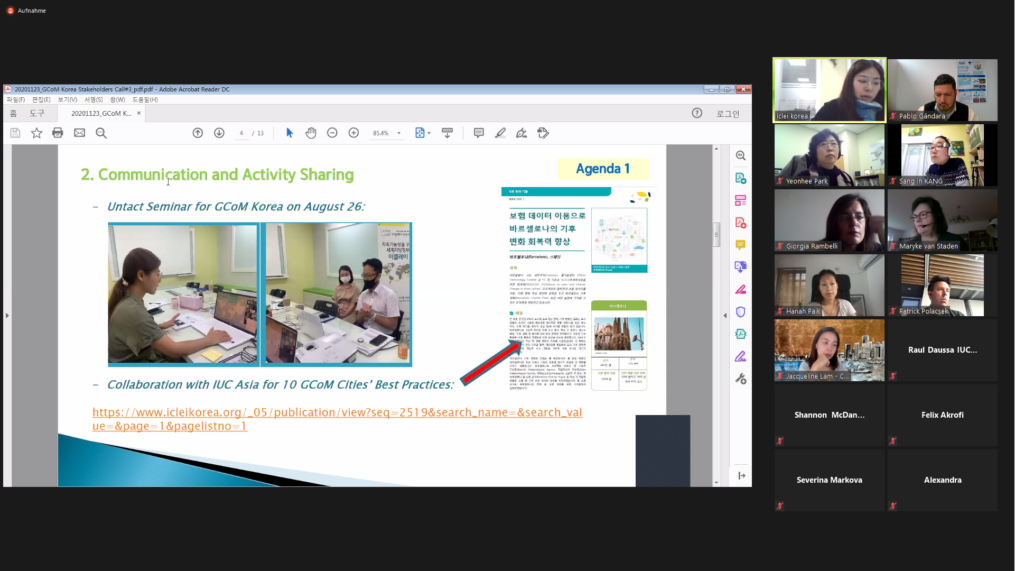The image size is (1024, 571).
Task: Select the highlighter pen tool
Action: [500, 133]
